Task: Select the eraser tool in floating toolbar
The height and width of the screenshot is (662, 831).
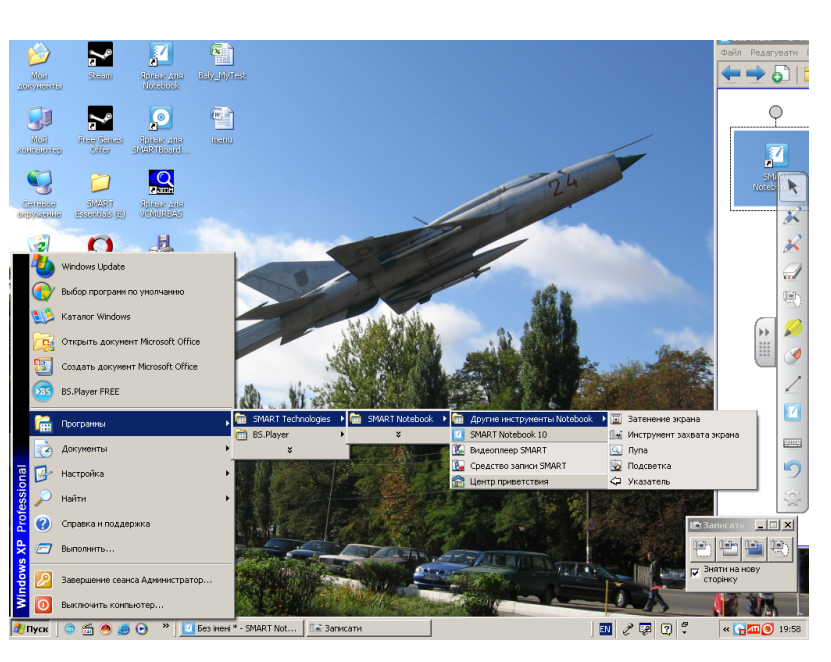Action: click(x=792, y=271)
